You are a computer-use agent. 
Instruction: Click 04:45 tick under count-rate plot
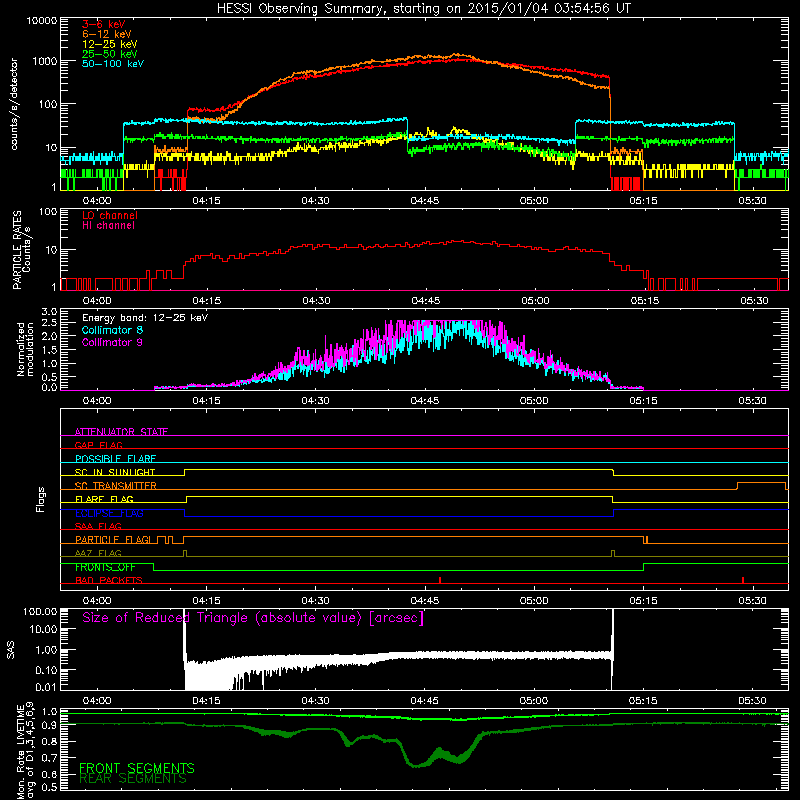(x=425, y=201)
